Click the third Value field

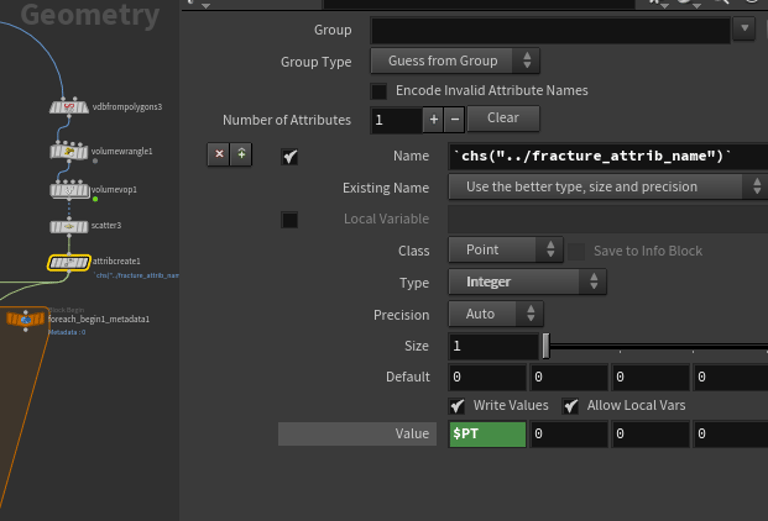coord(651,434)
